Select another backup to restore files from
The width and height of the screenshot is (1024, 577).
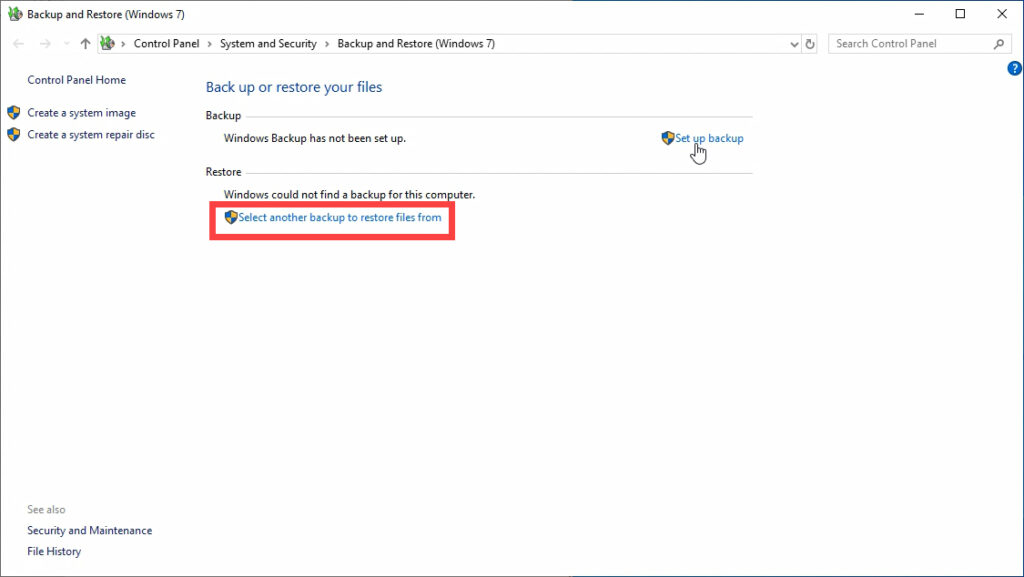[340, 217]
